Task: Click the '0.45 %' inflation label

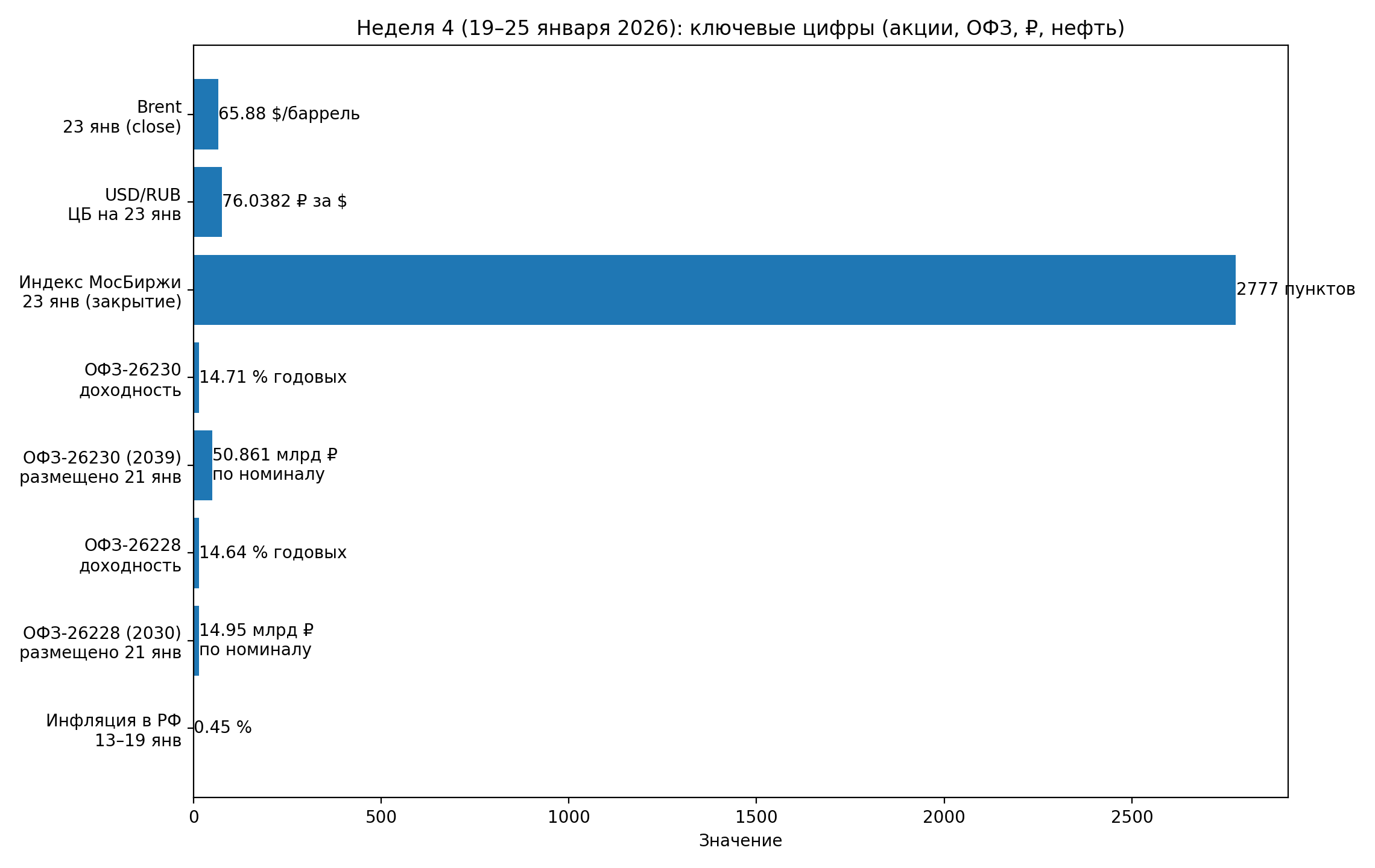Action: pyautogui.click(x=223, y=728)
